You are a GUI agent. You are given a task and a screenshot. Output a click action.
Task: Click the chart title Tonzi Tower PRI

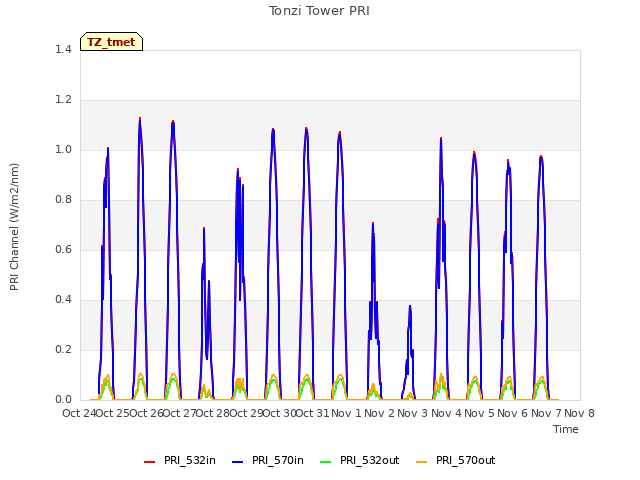point(319,11)
